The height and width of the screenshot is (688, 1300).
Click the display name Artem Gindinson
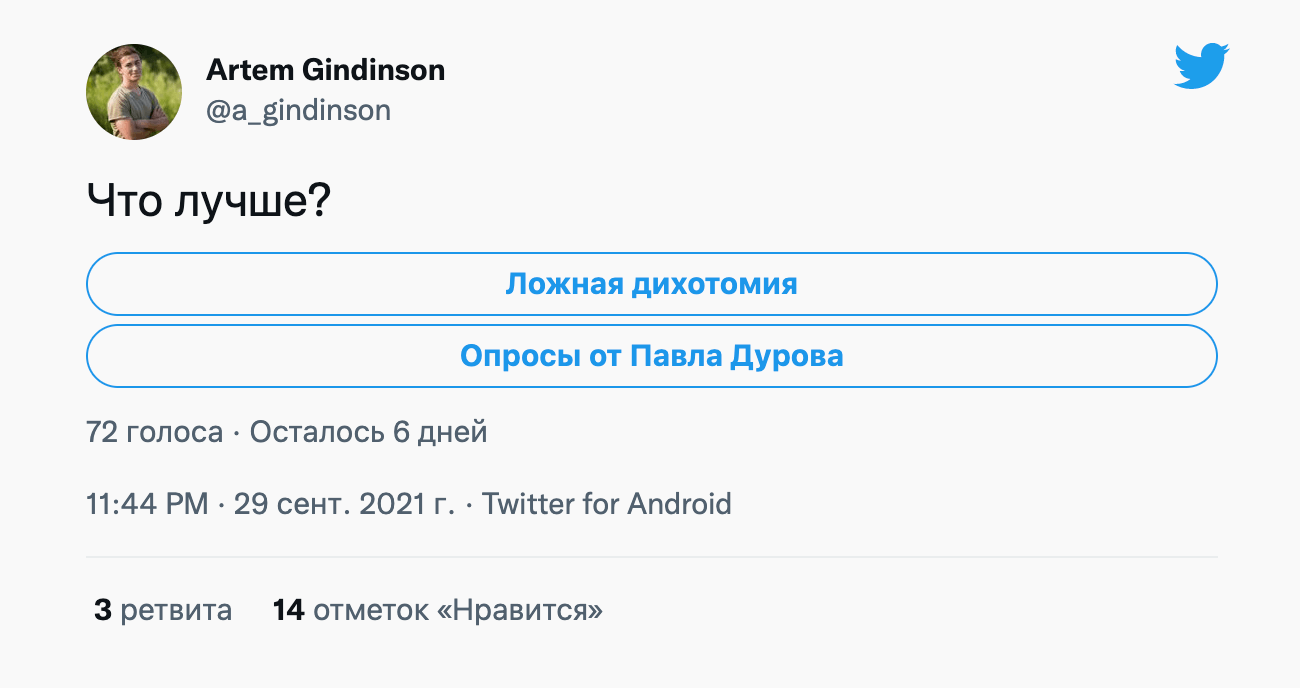(325, 70)
